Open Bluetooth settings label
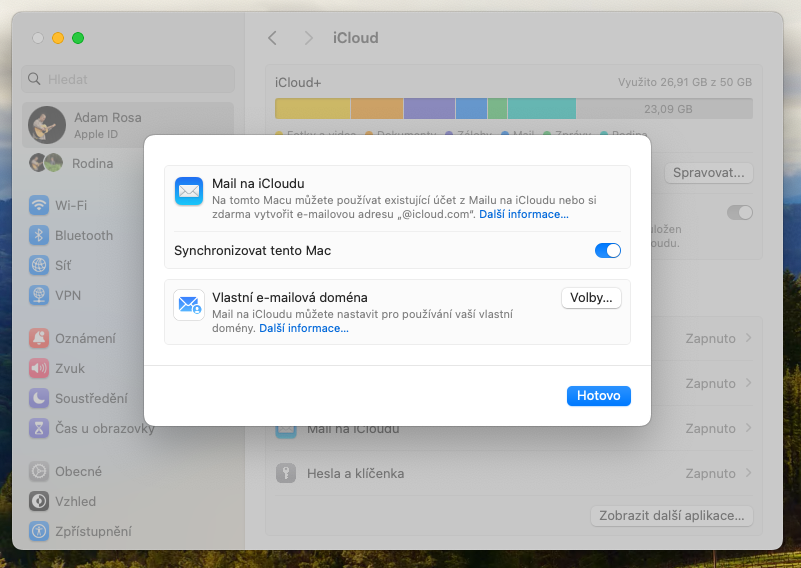 click(84, 235)
